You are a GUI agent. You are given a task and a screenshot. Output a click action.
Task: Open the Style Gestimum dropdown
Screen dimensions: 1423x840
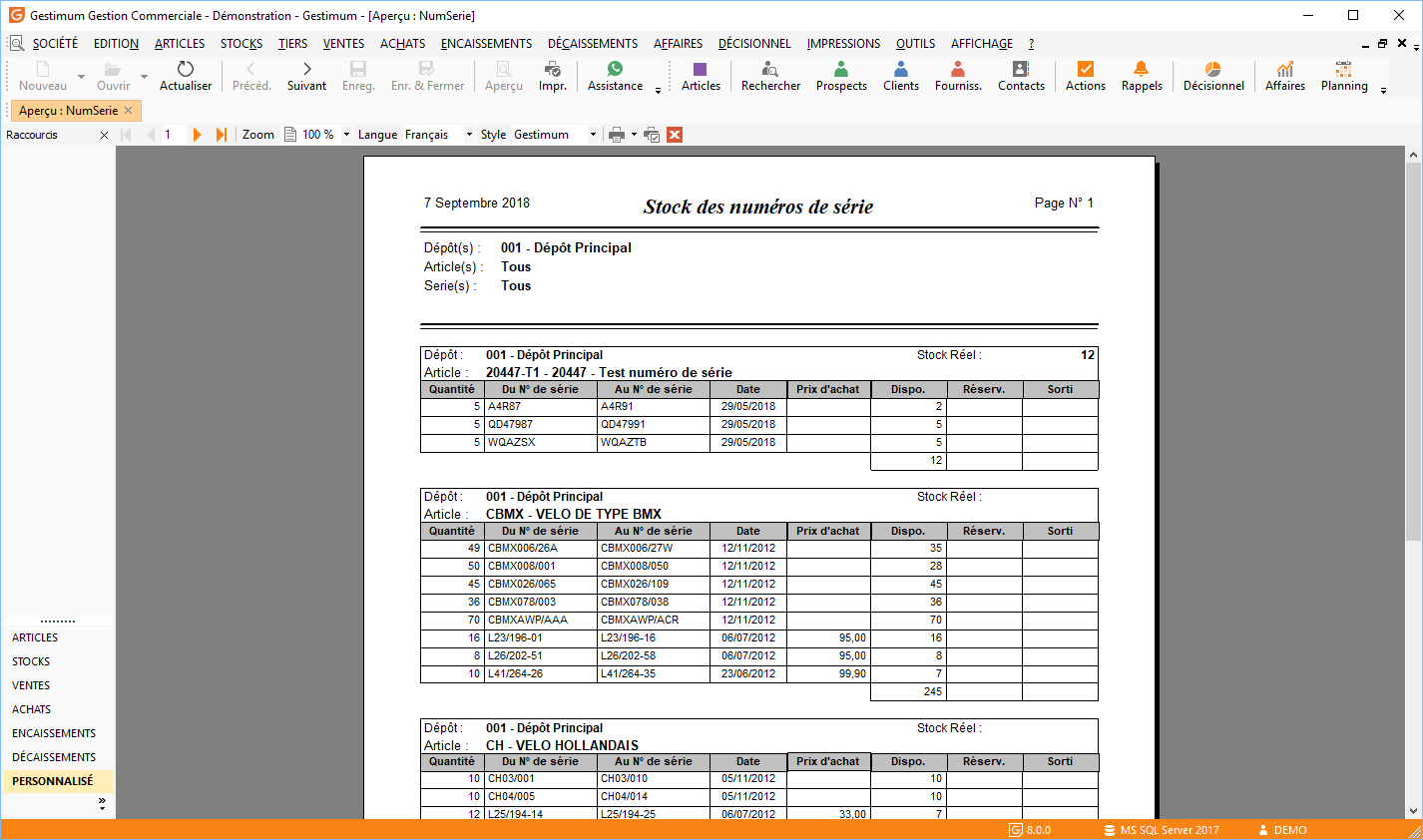click(x=593, y=135)
